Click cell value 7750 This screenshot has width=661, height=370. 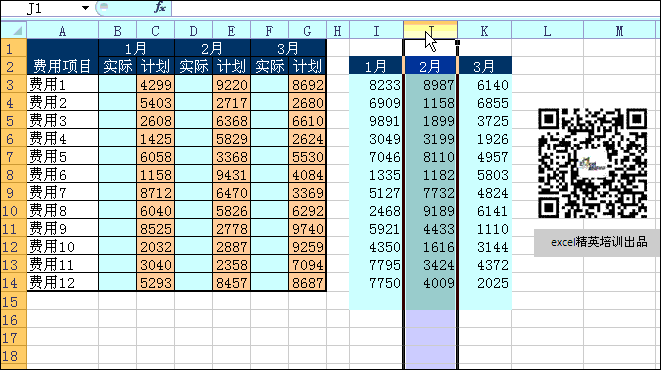[376, 283]
